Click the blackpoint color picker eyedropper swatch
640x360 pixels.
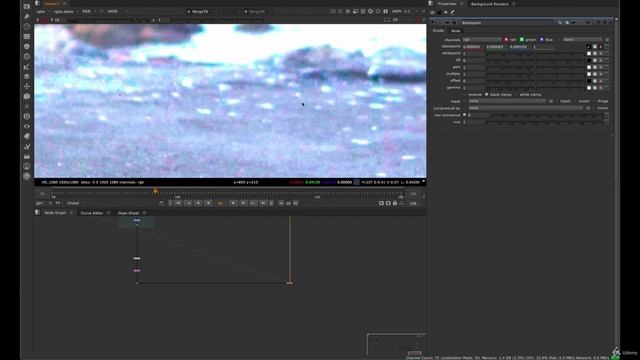589,47
